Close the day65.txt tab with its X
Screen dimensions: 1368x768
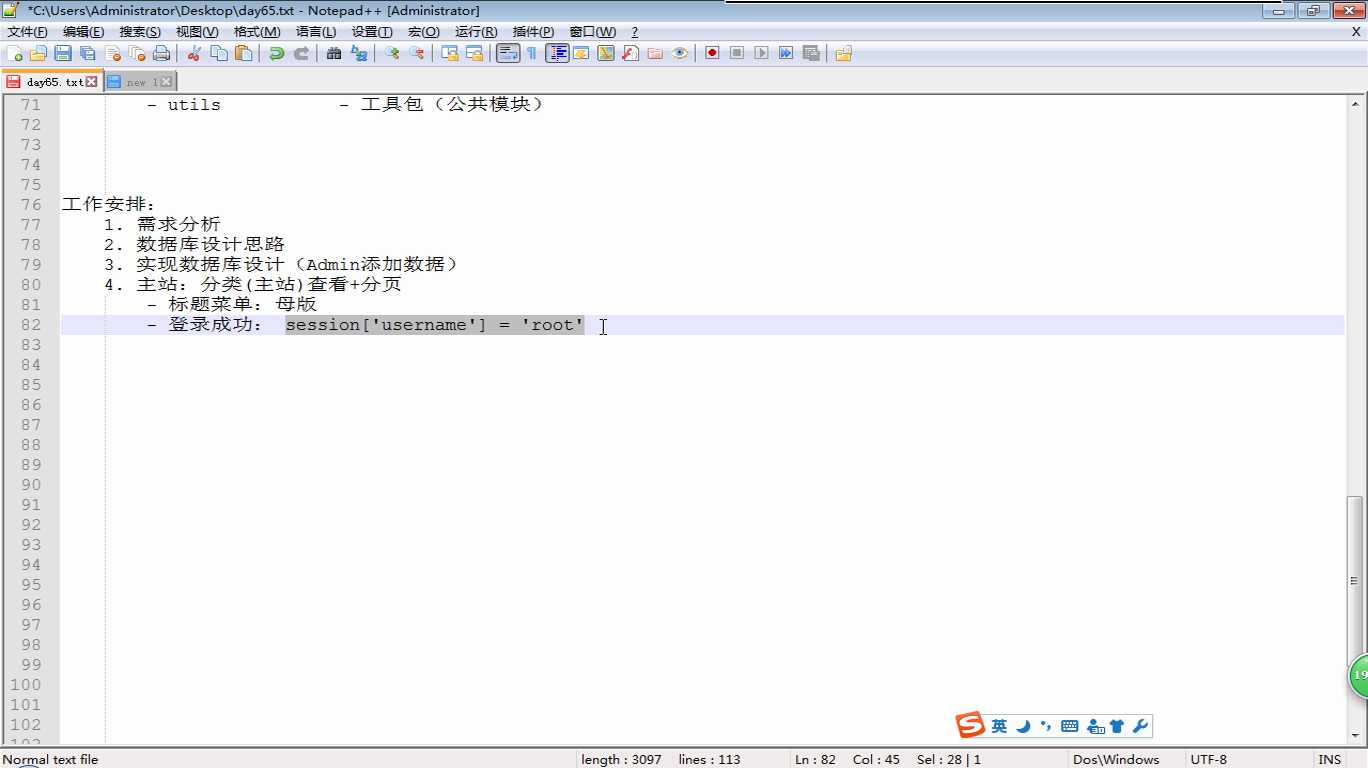click(92, 82)
